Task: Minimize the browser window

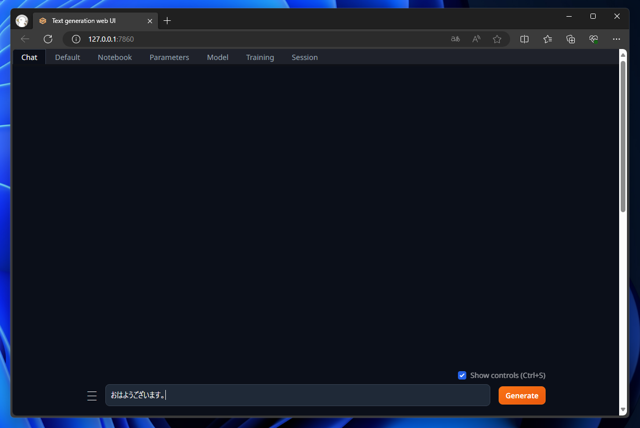Action: [x=569, y=16]
